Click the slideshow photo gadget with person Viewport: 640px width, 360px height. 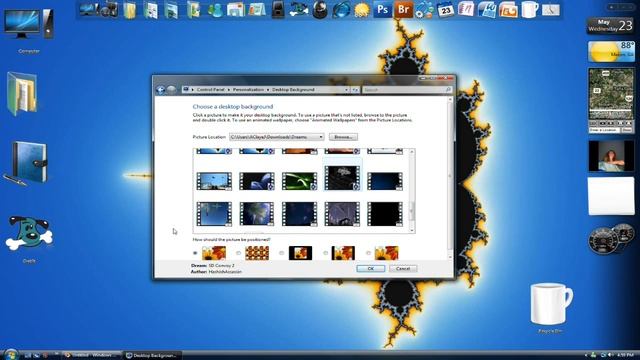tap(611, 156)
